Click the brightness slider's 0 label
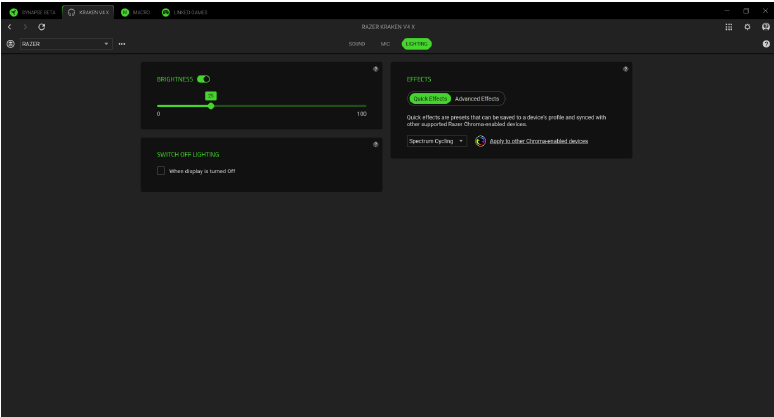Screen dimensions: 774x417 coord(158,114)
